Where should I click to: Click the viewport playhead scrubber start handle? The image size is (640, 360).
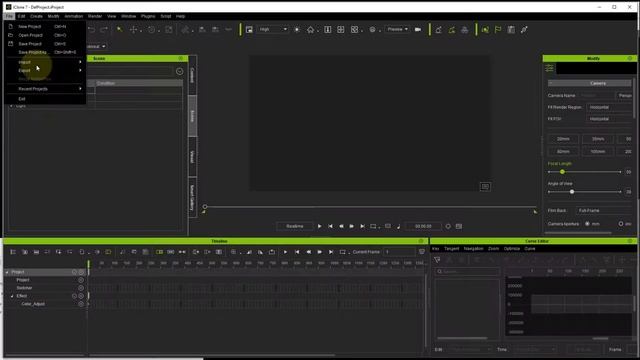[x=205, y=207]
